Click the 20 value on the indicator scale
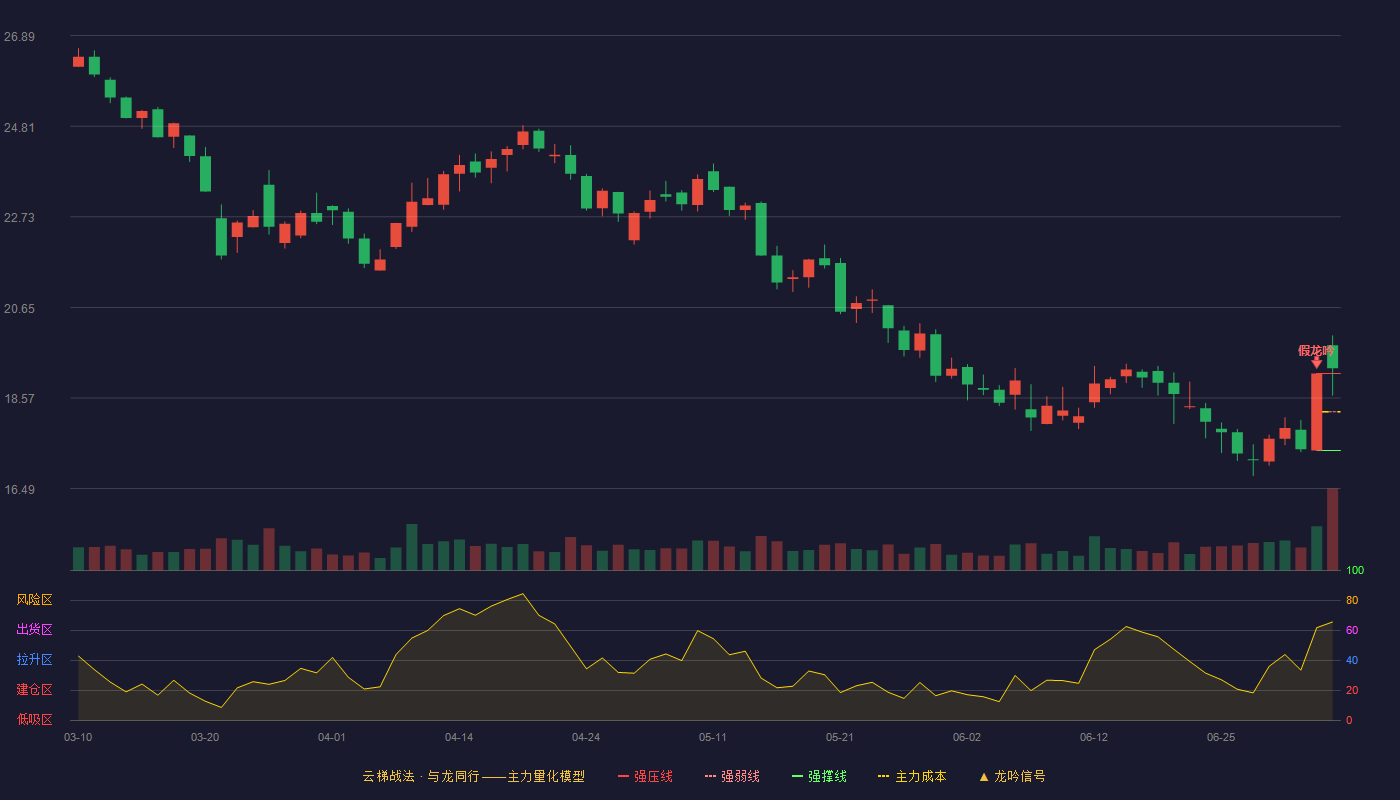The image size is (1400, 800). (x=1352, y=690)
